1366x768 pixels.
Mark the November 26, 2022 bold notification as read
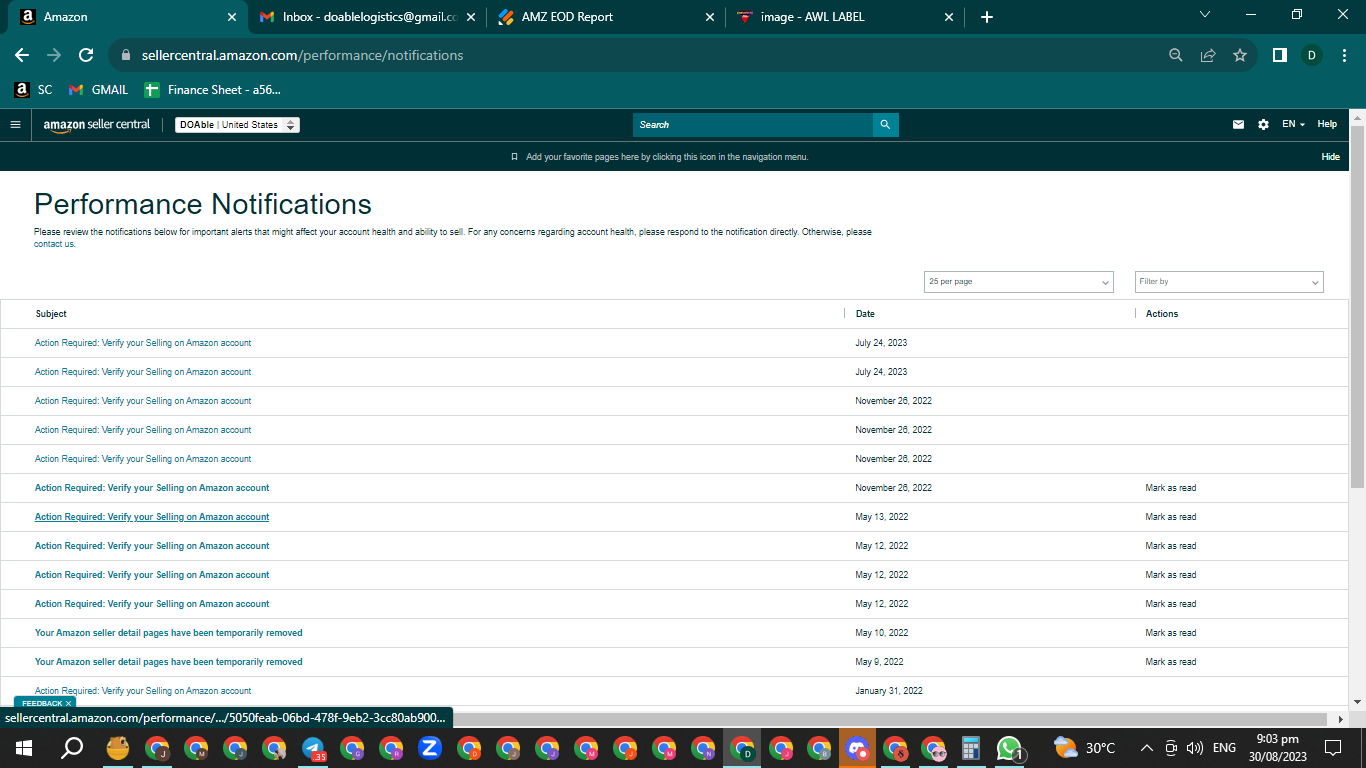[x=1171, y=488]
